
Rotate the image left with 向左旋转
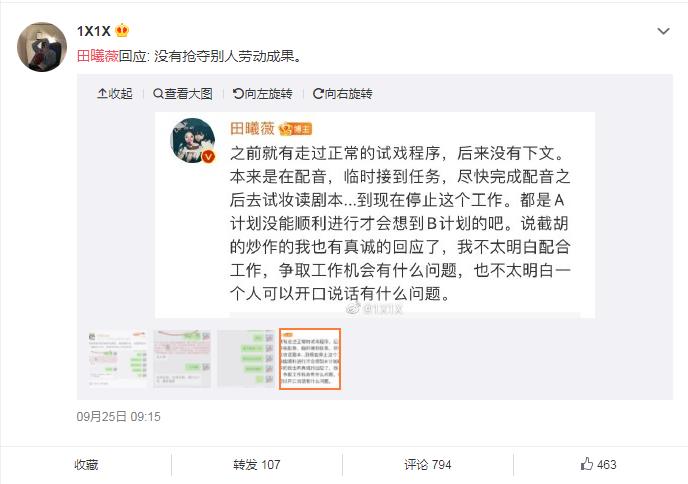click(x=262, y=93)
